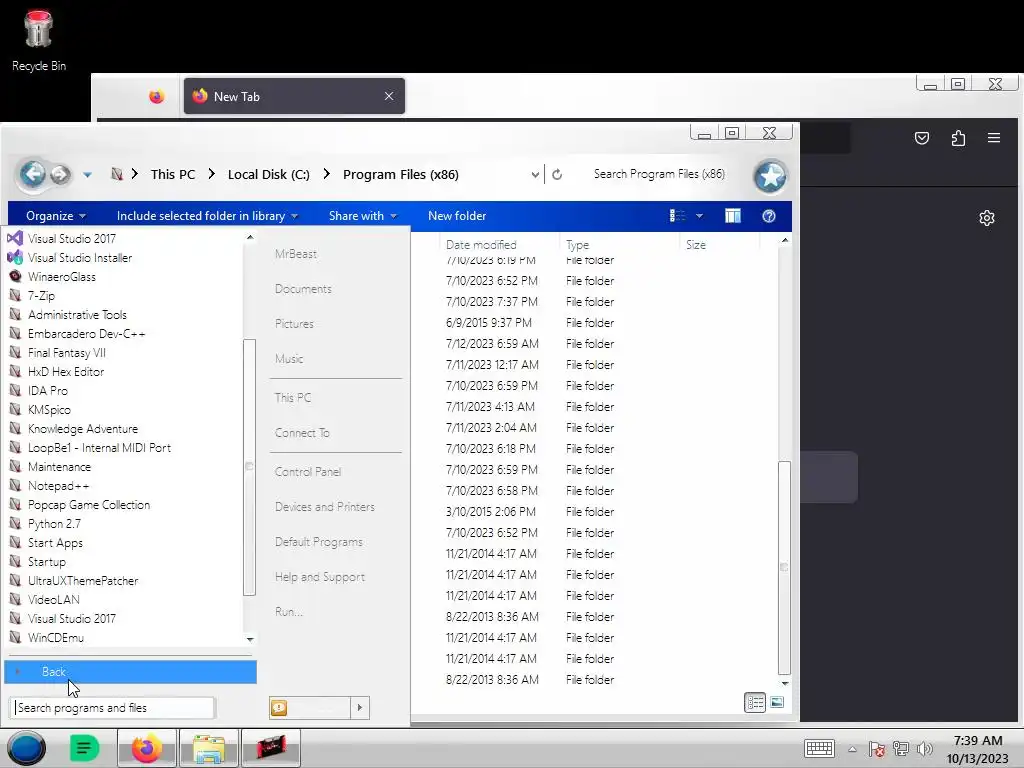Open Firefox settings gear on New Tab
Screen dimensions: 1024x768
click(x=987, y=218)
